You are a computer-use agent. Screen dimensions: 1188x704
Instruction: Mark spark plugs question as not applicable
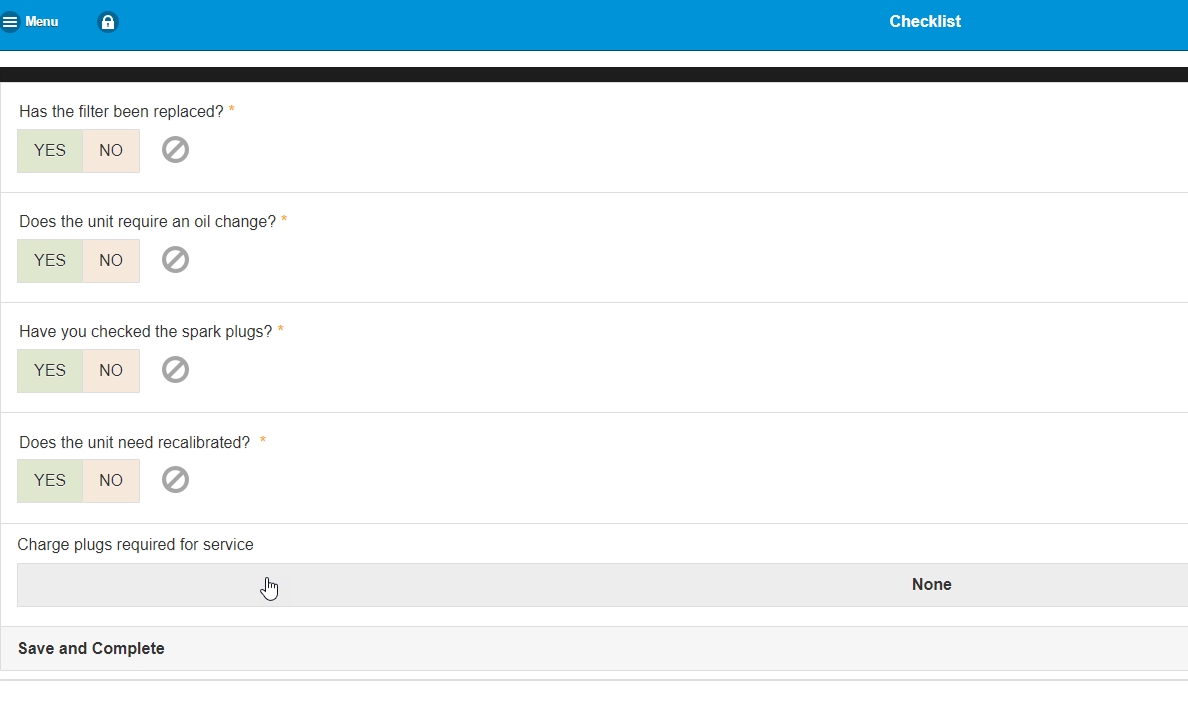point(175,370)
